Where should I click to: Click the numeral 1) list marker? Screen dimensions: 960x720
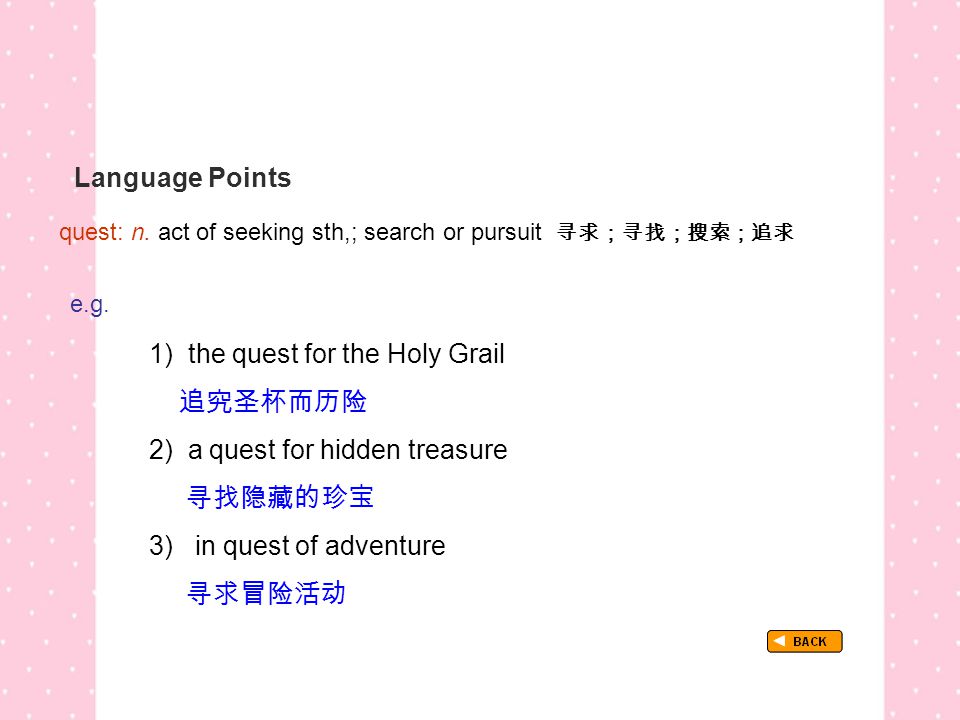coord(162,354)
